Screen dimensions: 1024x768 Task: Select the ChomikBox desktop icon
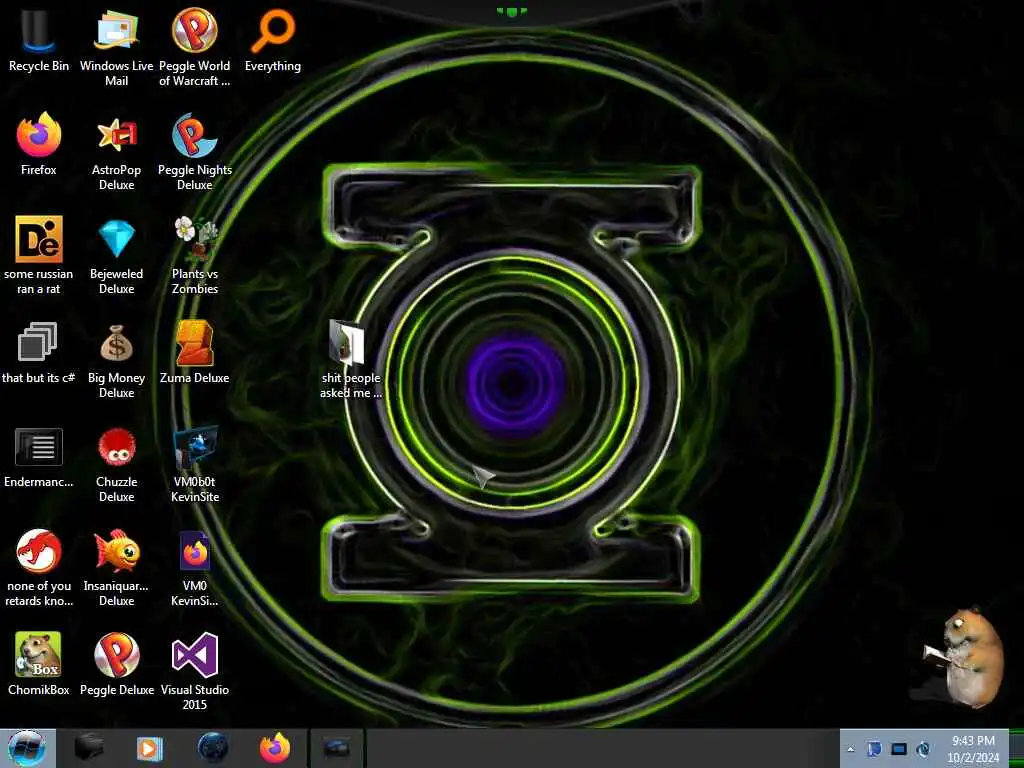(x=39, y=664)
